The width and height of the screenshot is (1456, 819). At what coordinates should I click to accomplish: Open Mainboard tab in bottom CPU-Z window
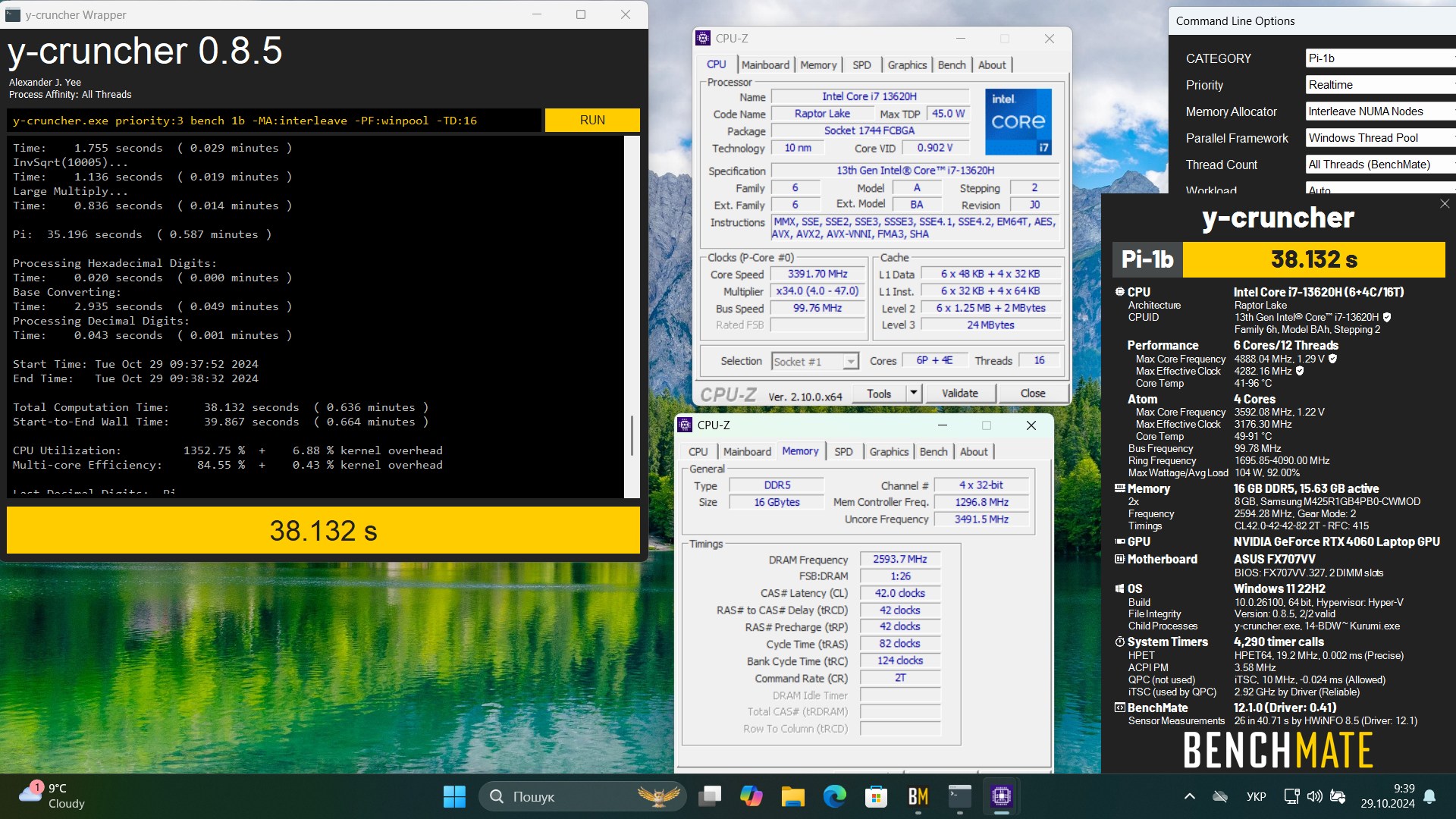click(x=747, y=452)
